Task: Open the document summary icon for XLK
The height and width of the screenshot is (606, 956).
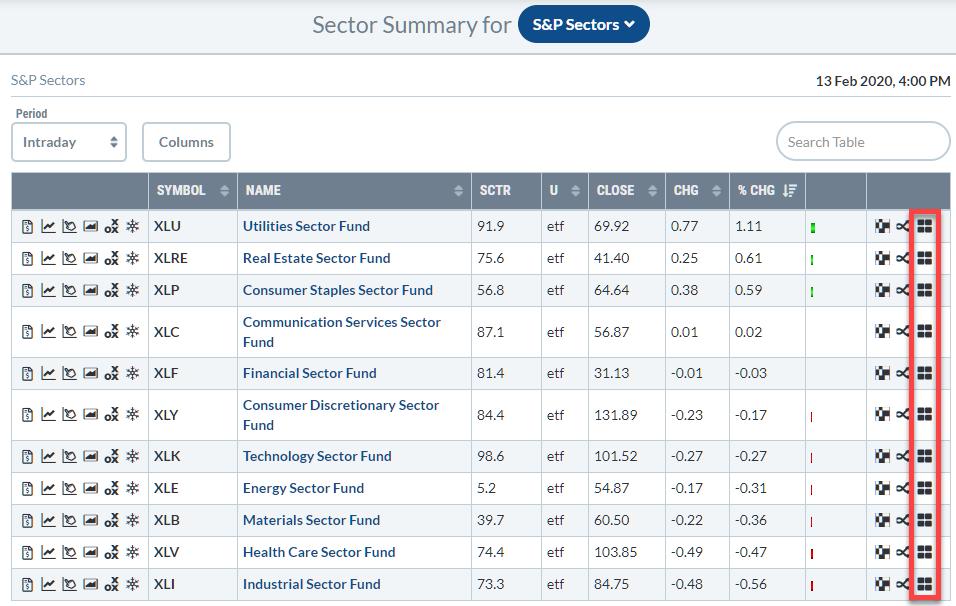Action: pyautogui.click(x=27, y=457)
